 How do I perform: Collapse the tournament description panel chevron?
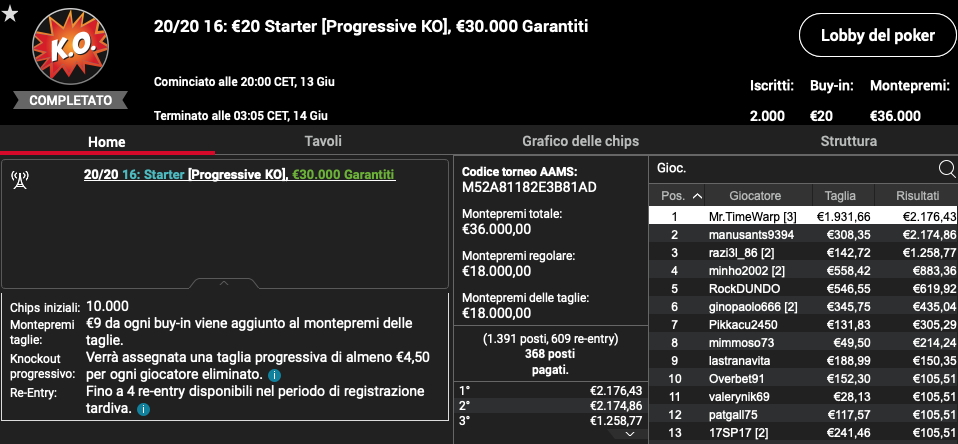pyautogui.click(x=224, y=283)
